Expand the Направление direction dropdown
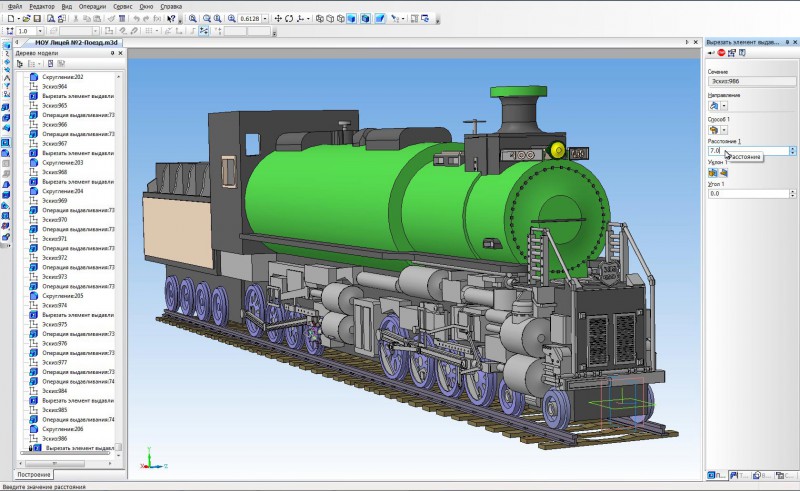The height and width of the screenshot is (491, 800). [724, 105]
